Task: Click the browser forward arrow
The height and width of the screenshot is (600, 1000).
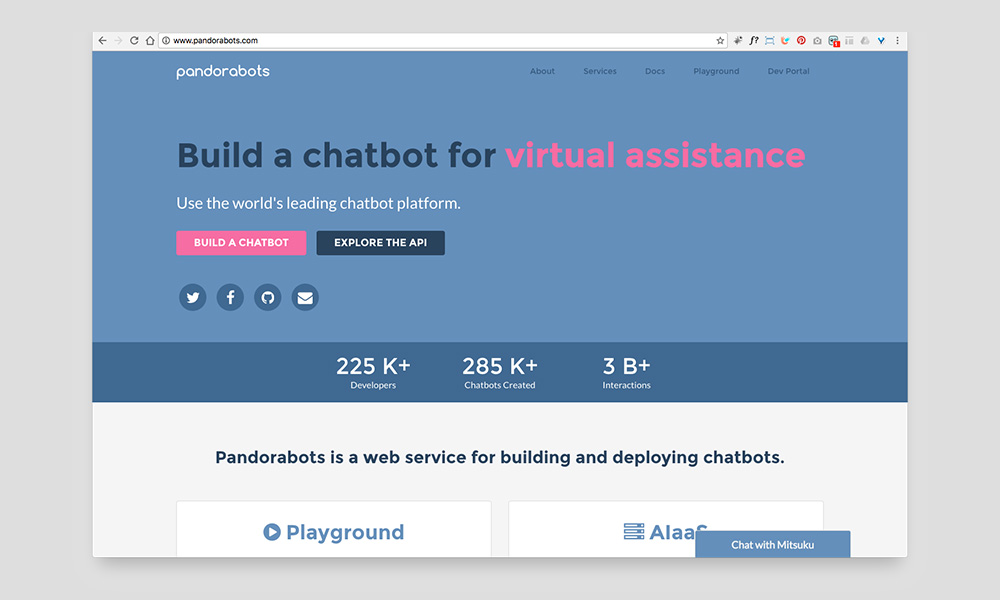Action: [118, 40]
